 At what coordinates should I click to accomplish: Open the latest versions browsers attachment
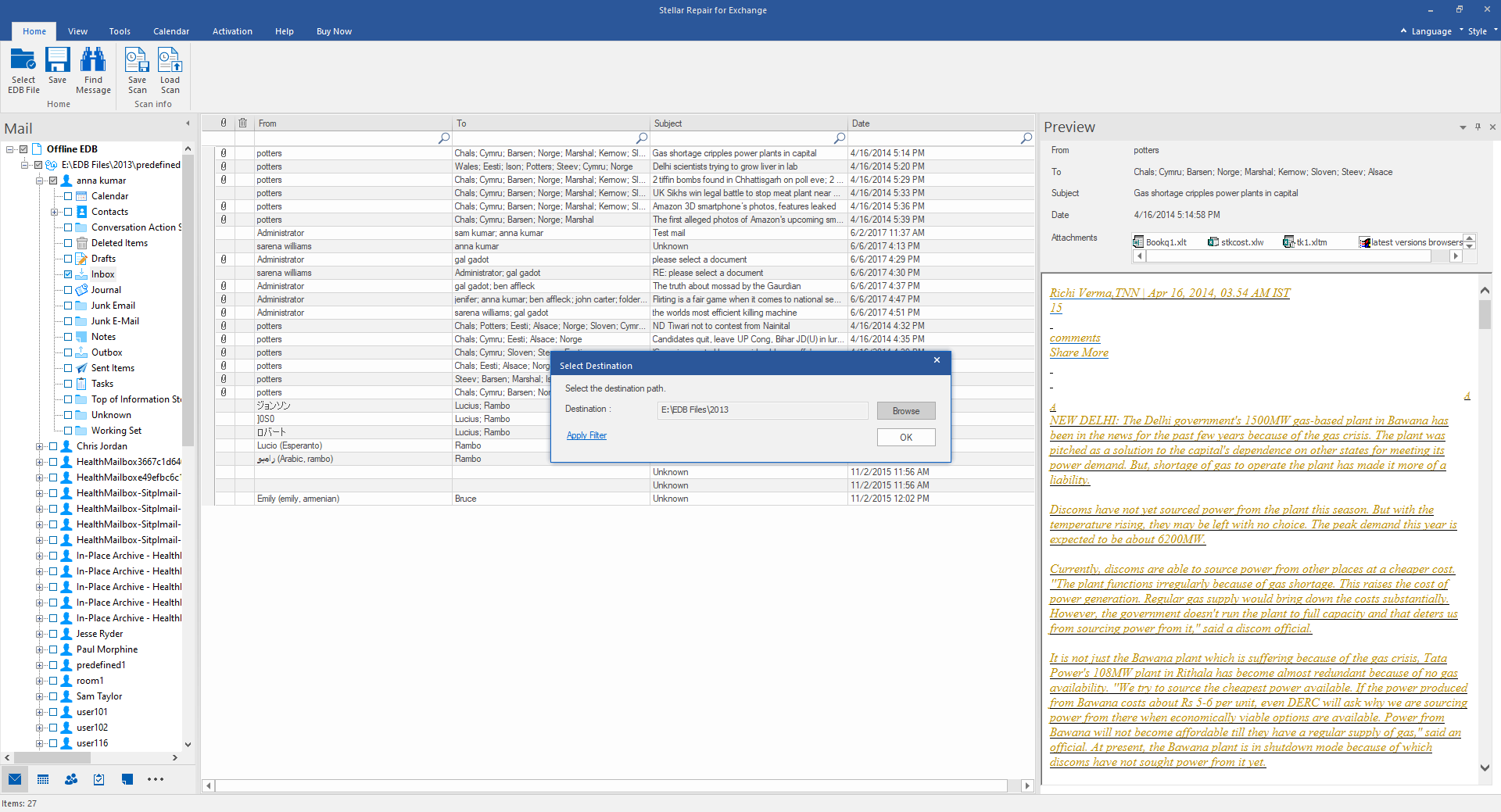1410,242
